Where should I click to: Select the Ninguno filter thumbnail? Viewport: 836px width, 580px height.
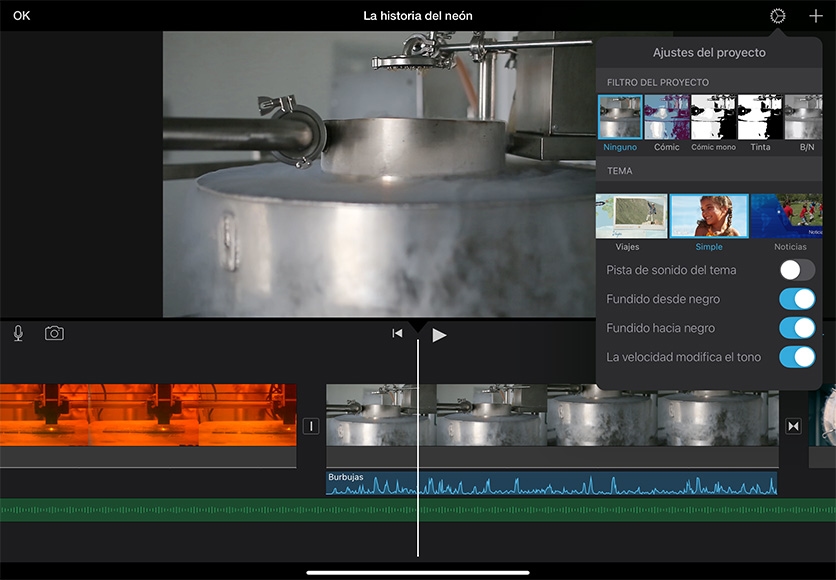click(x=620, y=117)
